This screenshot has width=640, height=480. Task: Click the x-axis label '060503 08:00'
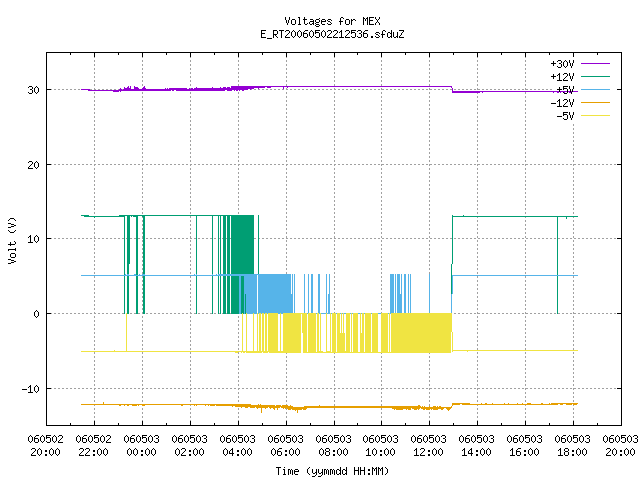pos(333,446)
